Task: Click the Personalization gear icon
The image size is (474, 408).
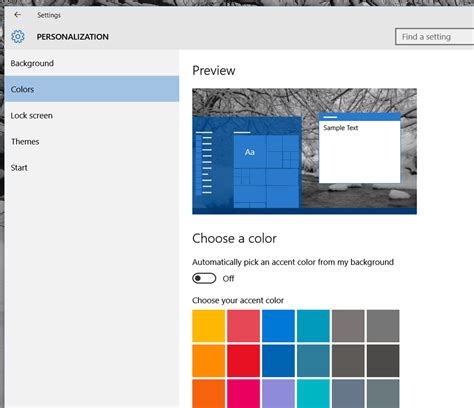Action: [x=18, y=37]
